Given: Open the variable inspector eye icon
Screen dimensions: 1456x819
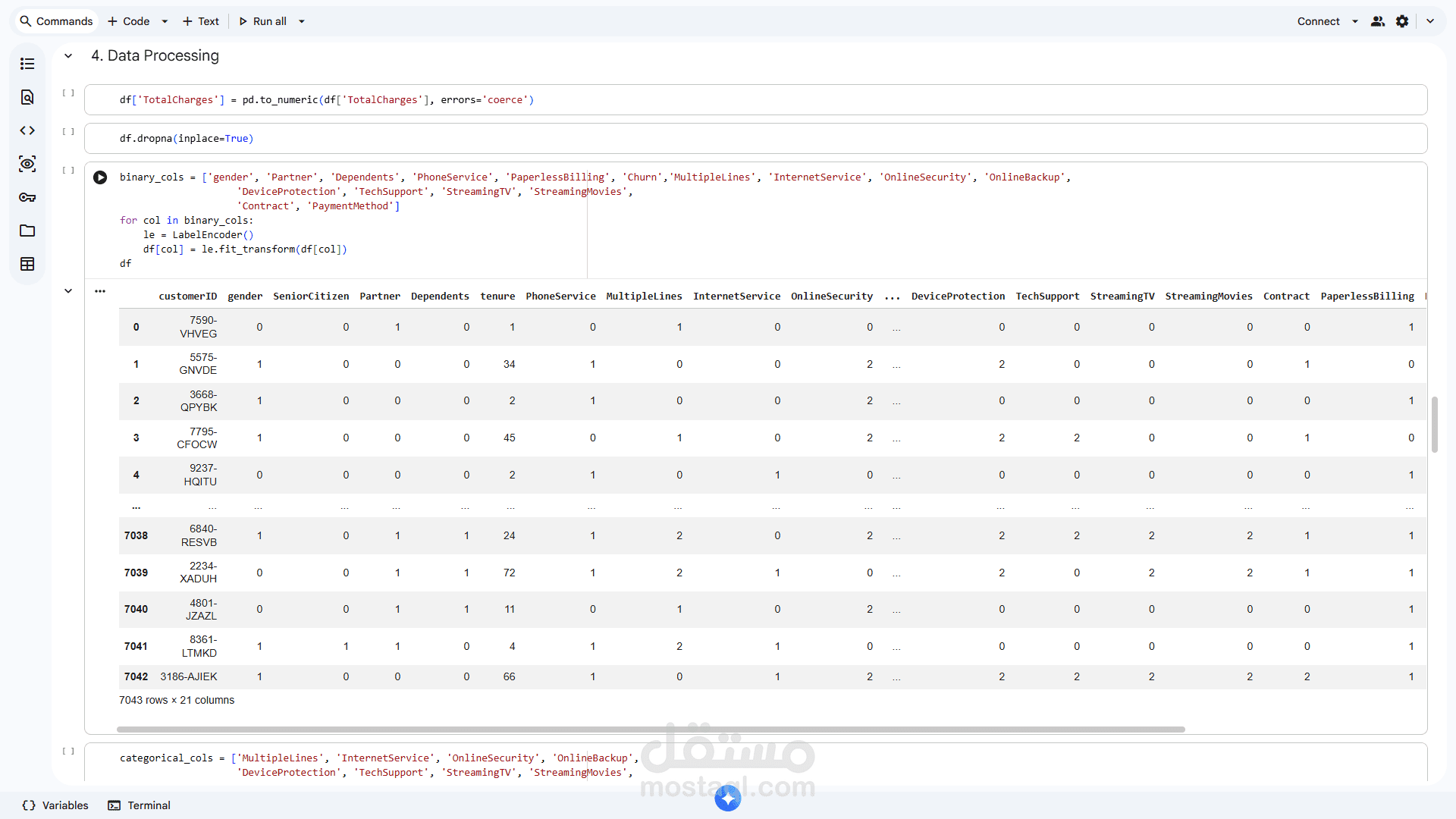Looking at the screenshot, I should pos(27,164).
